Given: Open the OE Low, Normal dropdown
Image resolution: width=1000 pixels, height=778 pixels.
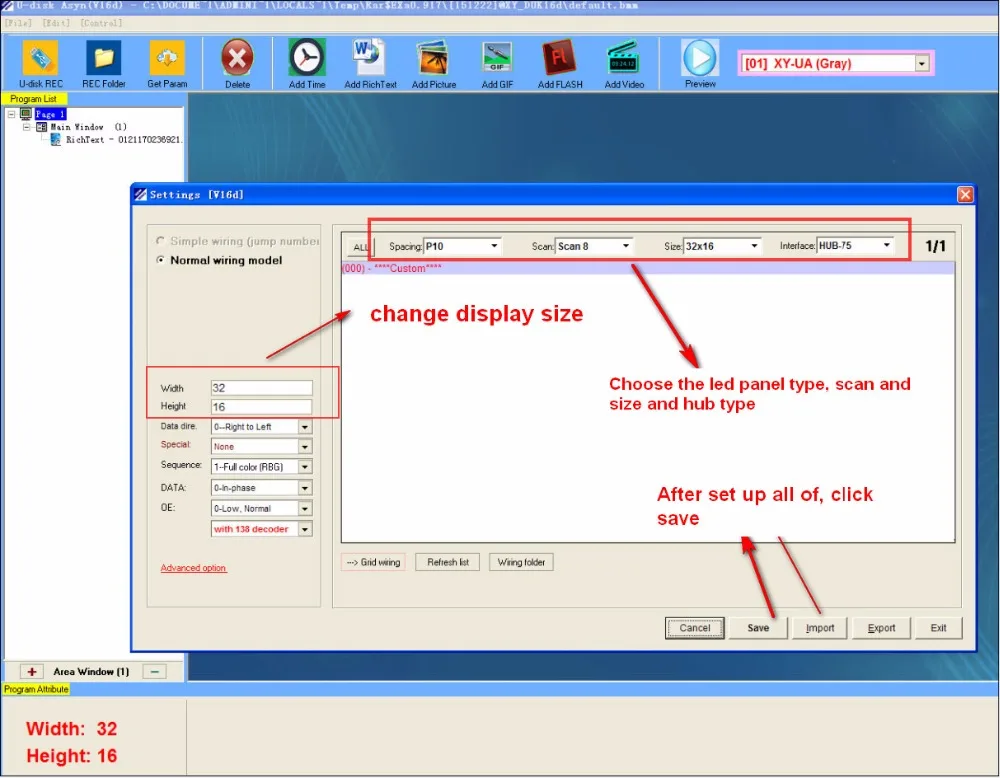Looking at the screenshot, I should (305, 508).
